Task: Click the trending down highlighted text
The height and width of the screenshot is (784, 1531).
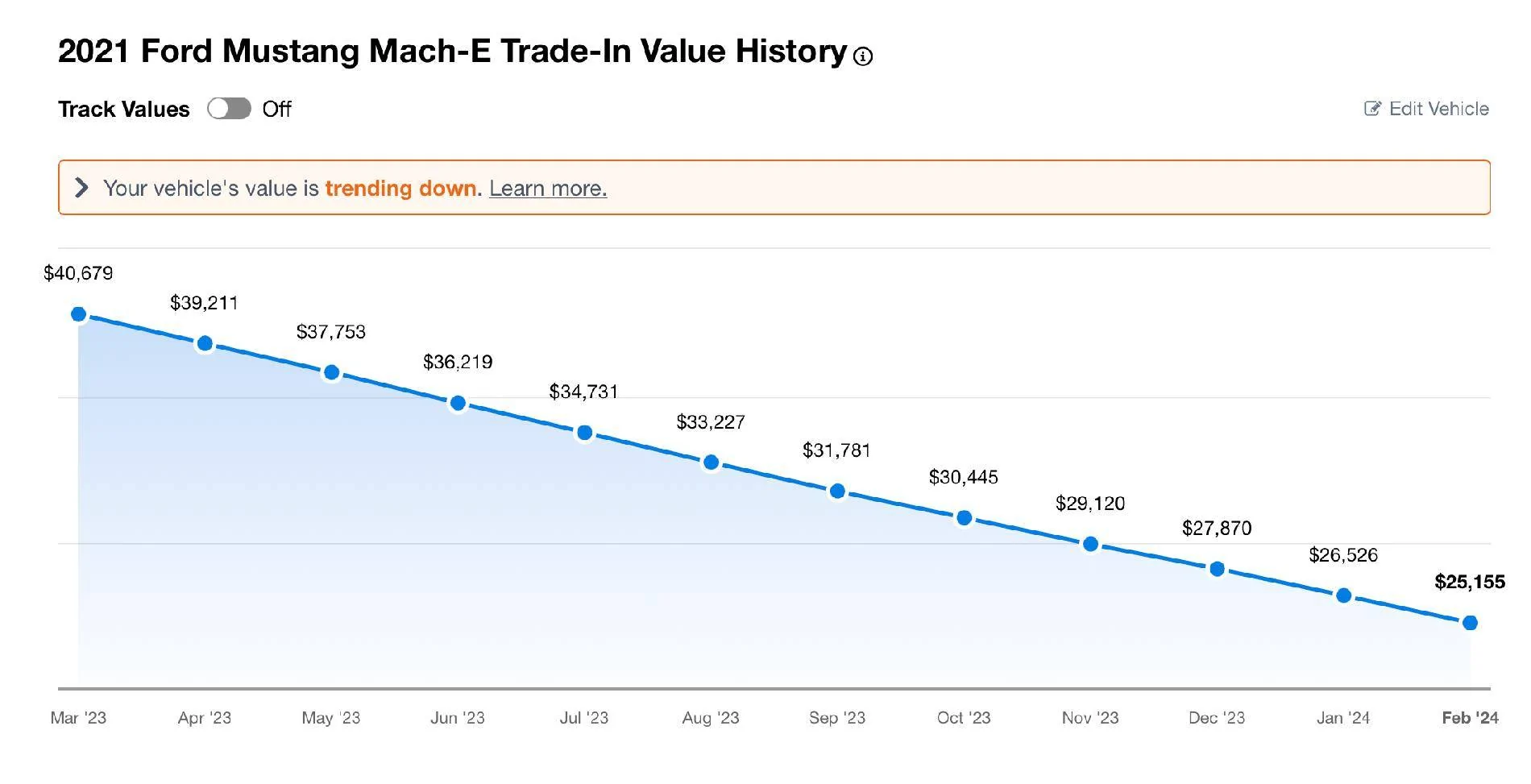Action: coord(400,189)
